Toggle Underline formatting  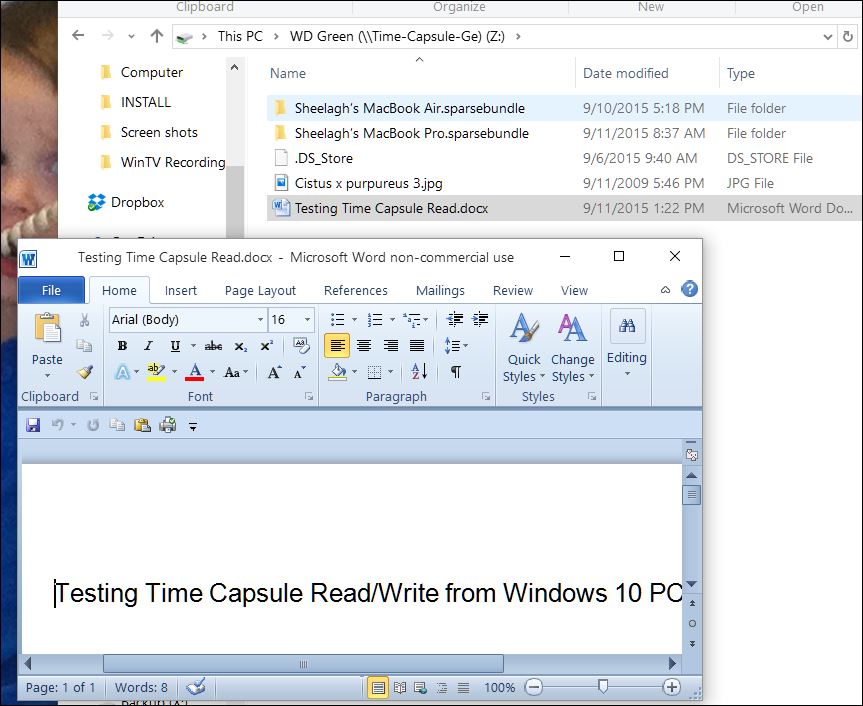(175, 346)
